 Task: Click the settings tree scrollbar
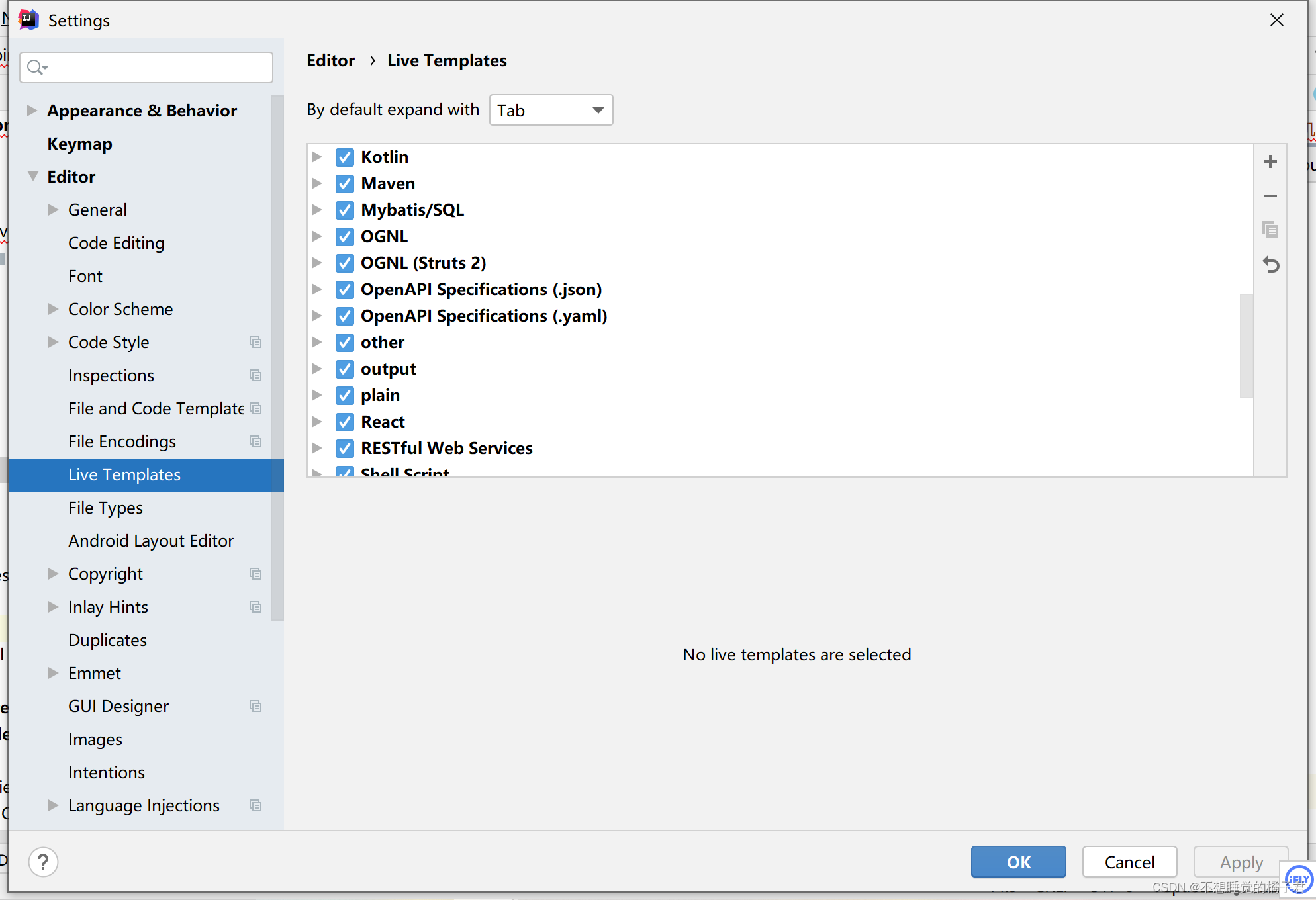277,357
